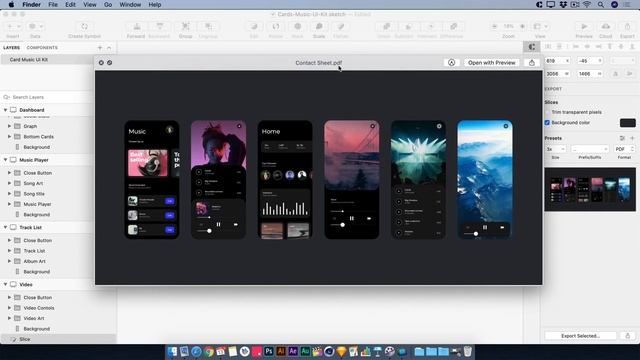Click Export Selected button
640x360 pixels.
[x=580, y=336]
